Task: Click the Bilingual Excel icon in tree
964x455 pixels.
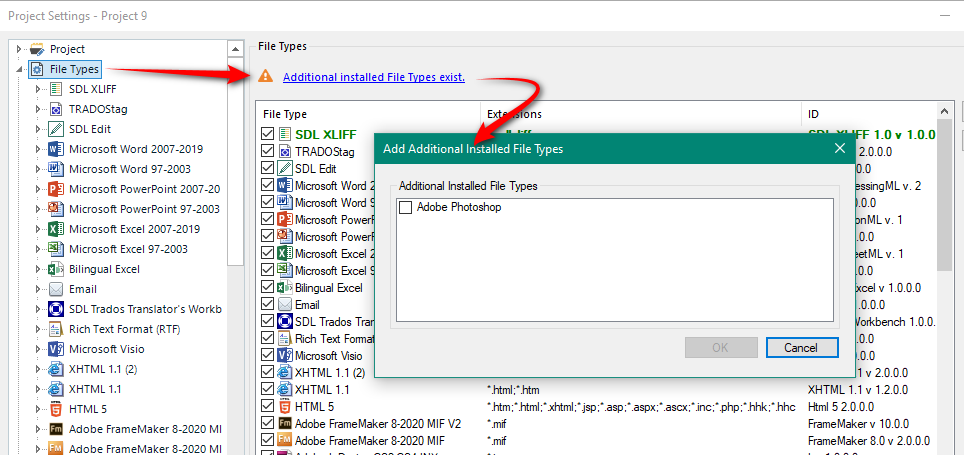Action: tap(56, 269)
